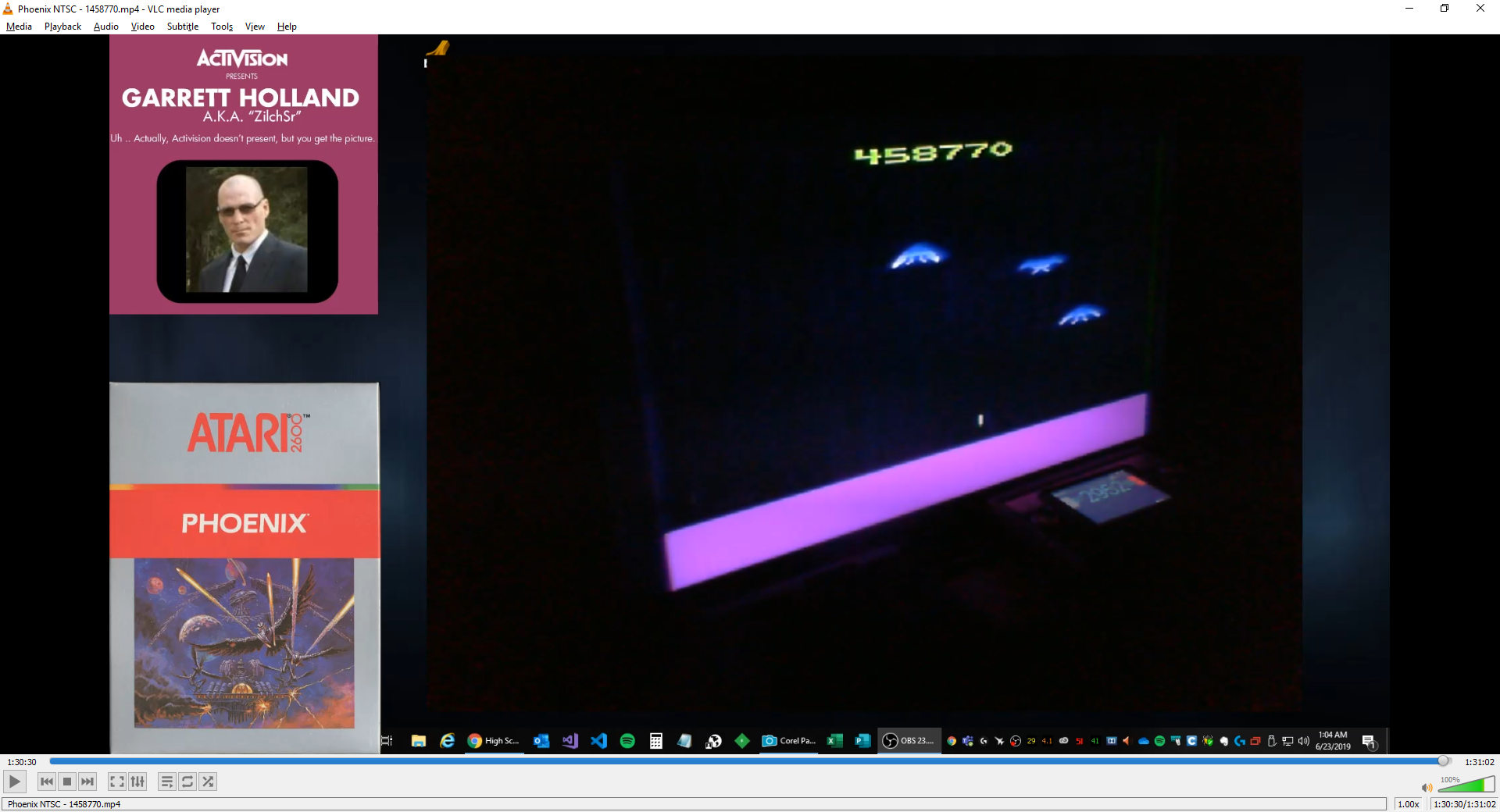Show the playlist panel
Viewport: 1500px width, 812px height.
166,782
